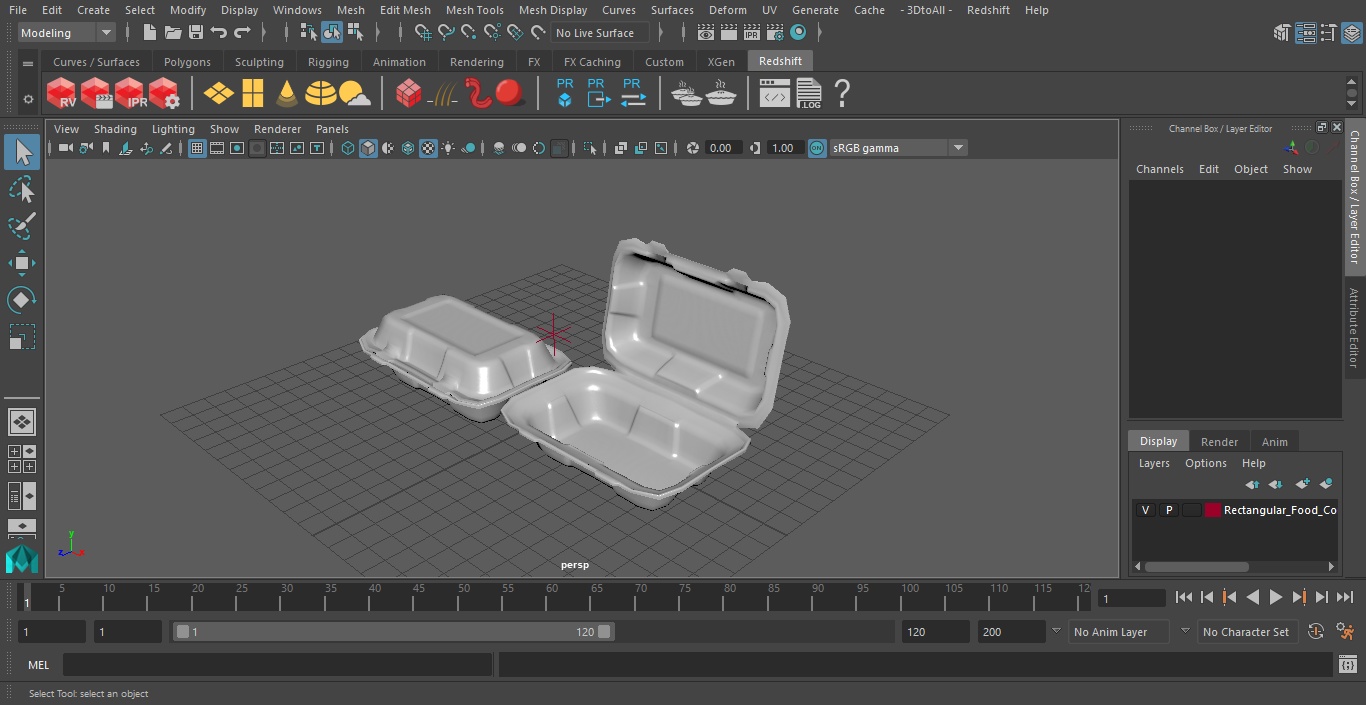The width and height of the screenshot is (1366, 705).
Task: Toggle the loop playback icon
Action: click(x=1316, y=631)
